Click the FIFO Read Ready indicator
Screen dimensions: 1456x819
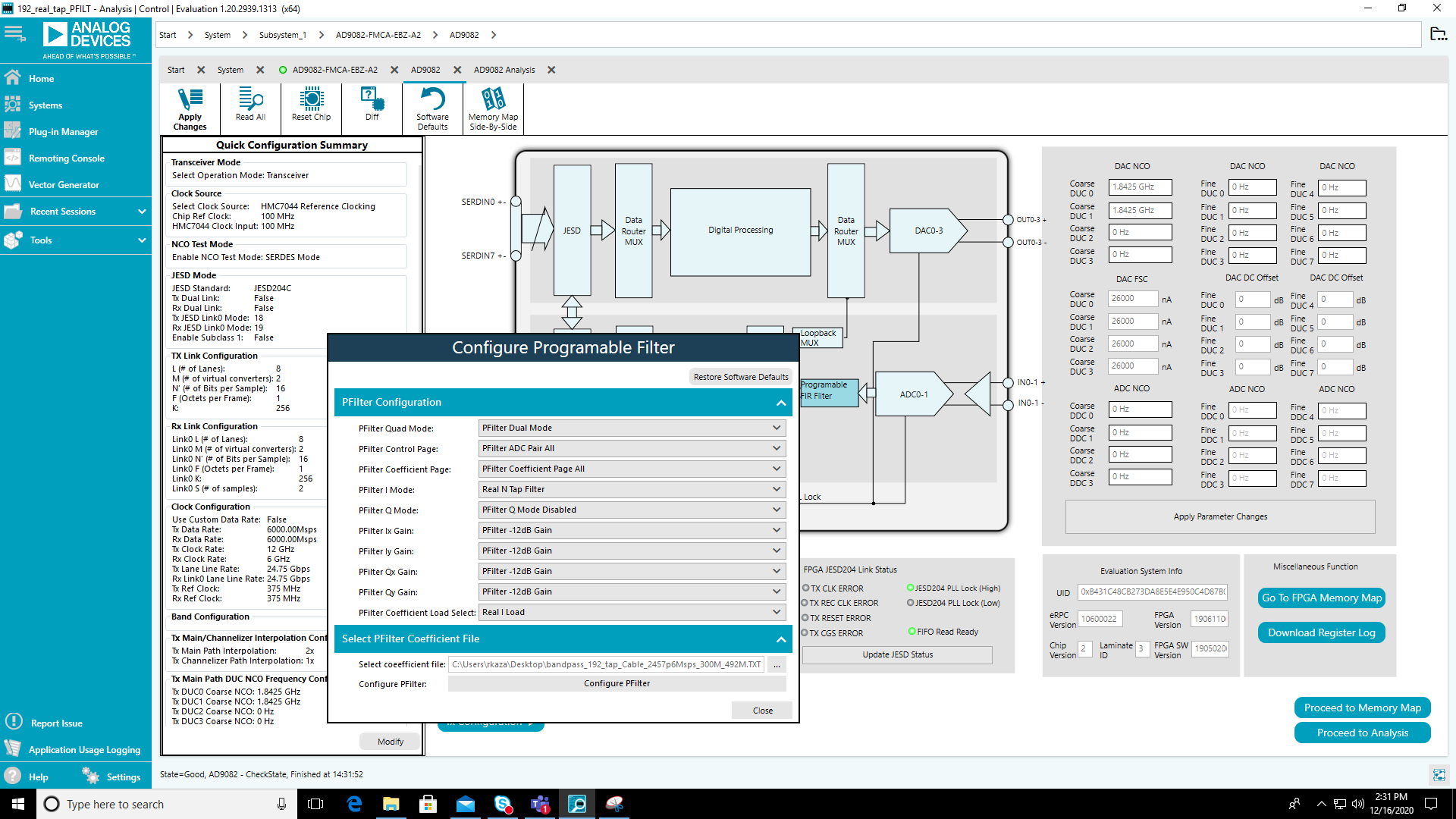[912, 631]
